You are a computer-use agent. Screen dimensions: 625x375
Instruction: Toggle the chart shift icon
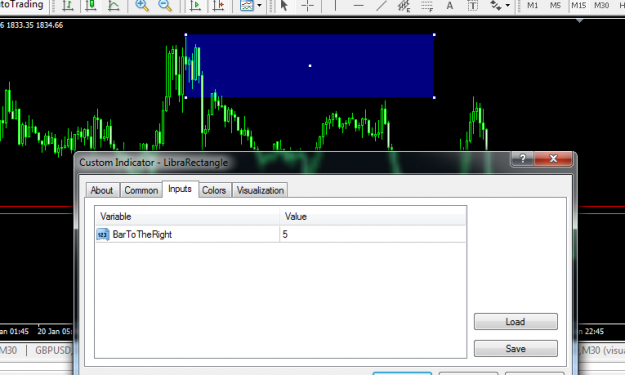tap(218, 6)
